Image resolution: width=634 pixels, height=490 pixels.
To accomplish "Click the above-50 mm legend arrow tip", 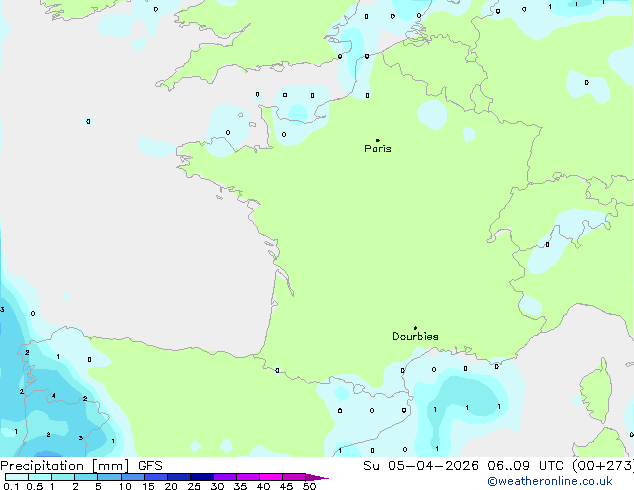I will 317,477.
